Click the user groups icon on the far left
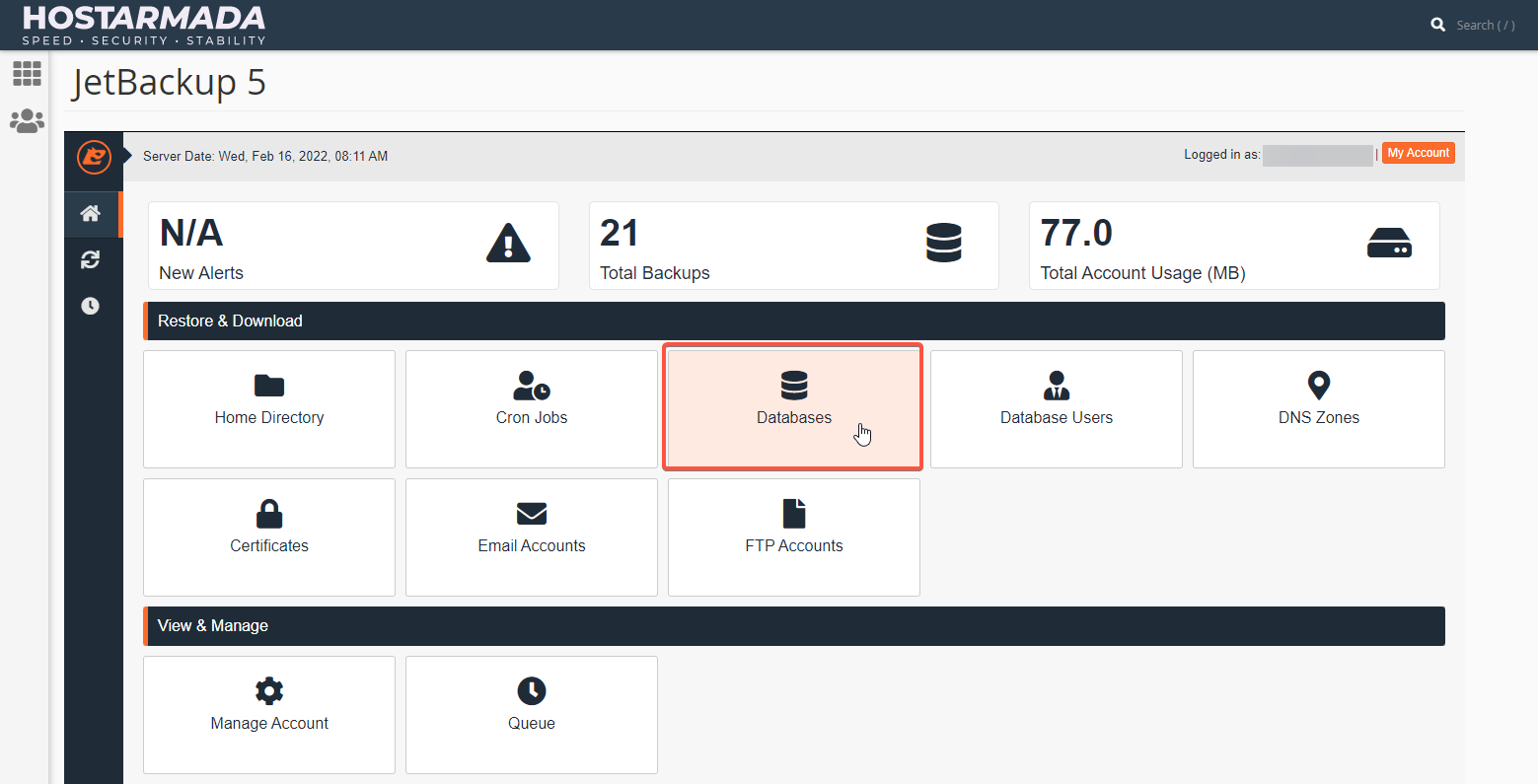This screenshot has width=1538, height=784. point(27,120)
